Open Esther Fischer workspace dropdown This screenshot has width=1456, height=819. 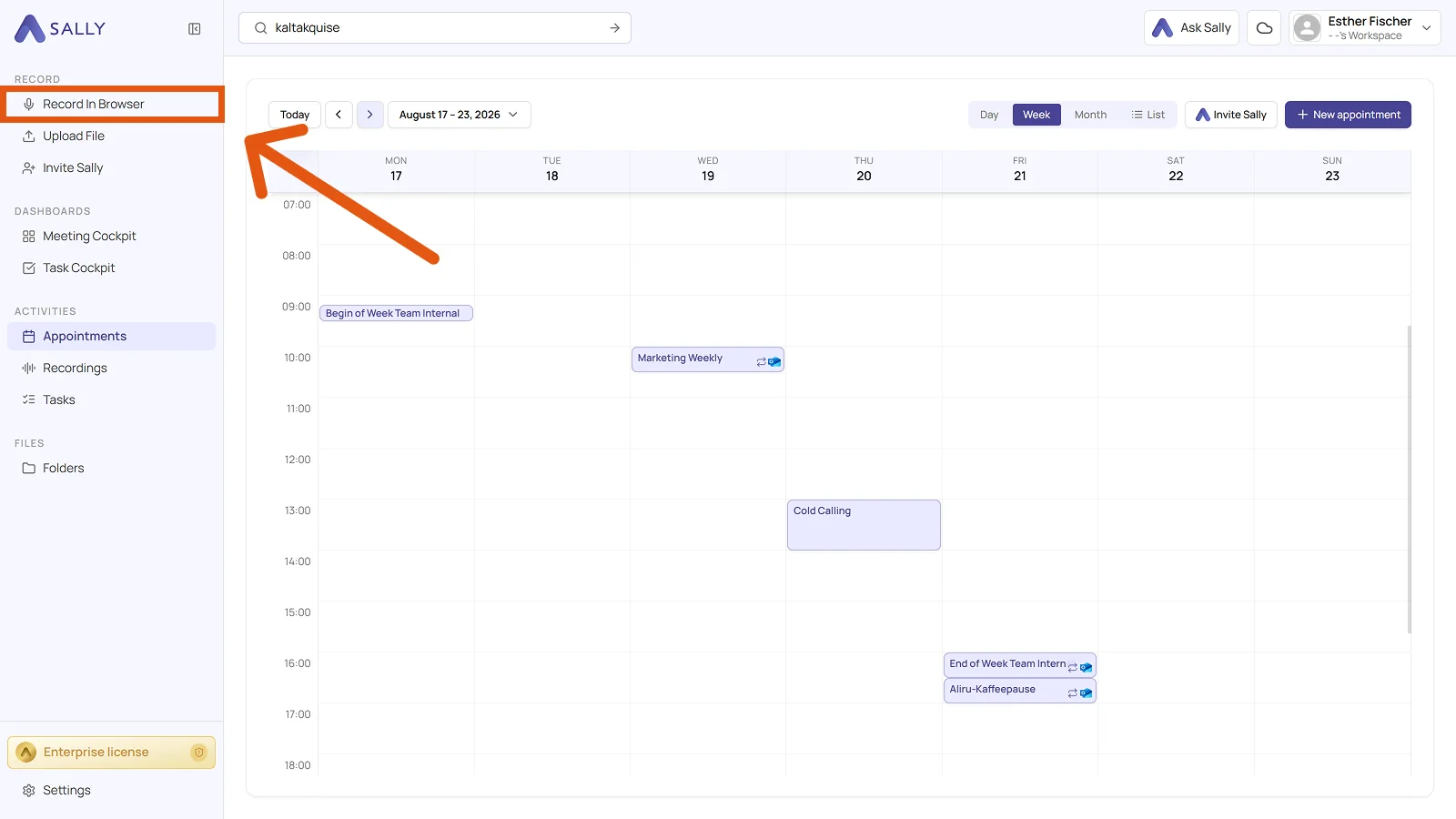1365,28
